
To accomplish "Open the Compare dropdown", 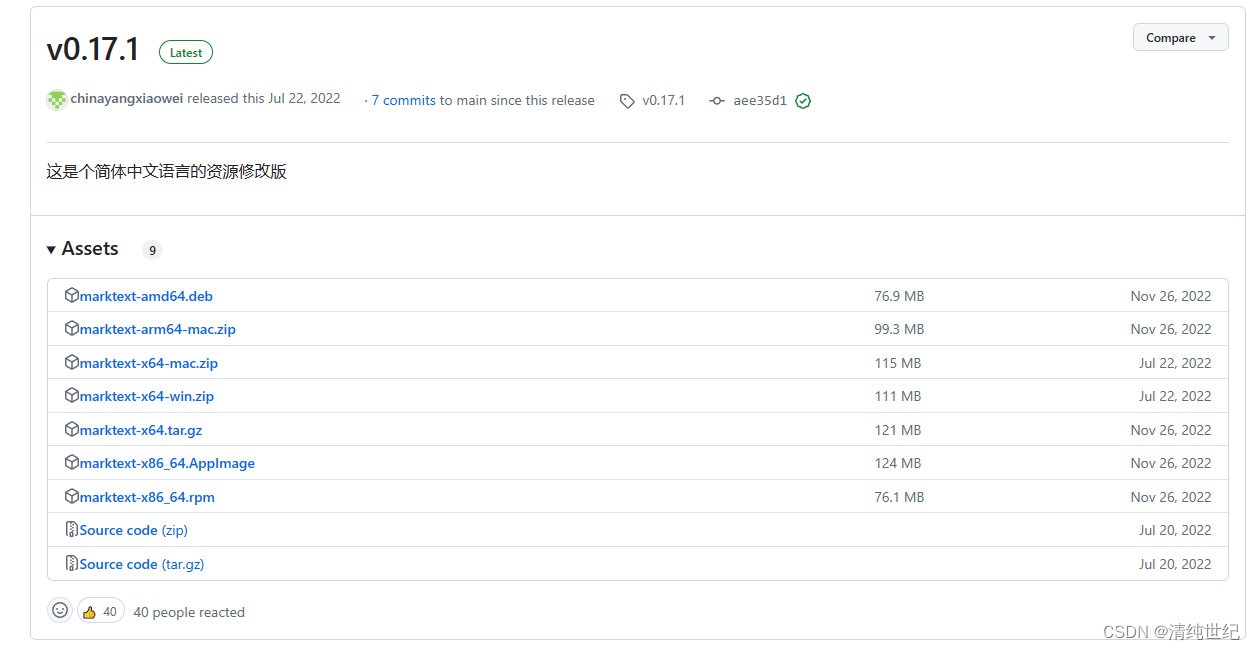I will pos(1180,38).
